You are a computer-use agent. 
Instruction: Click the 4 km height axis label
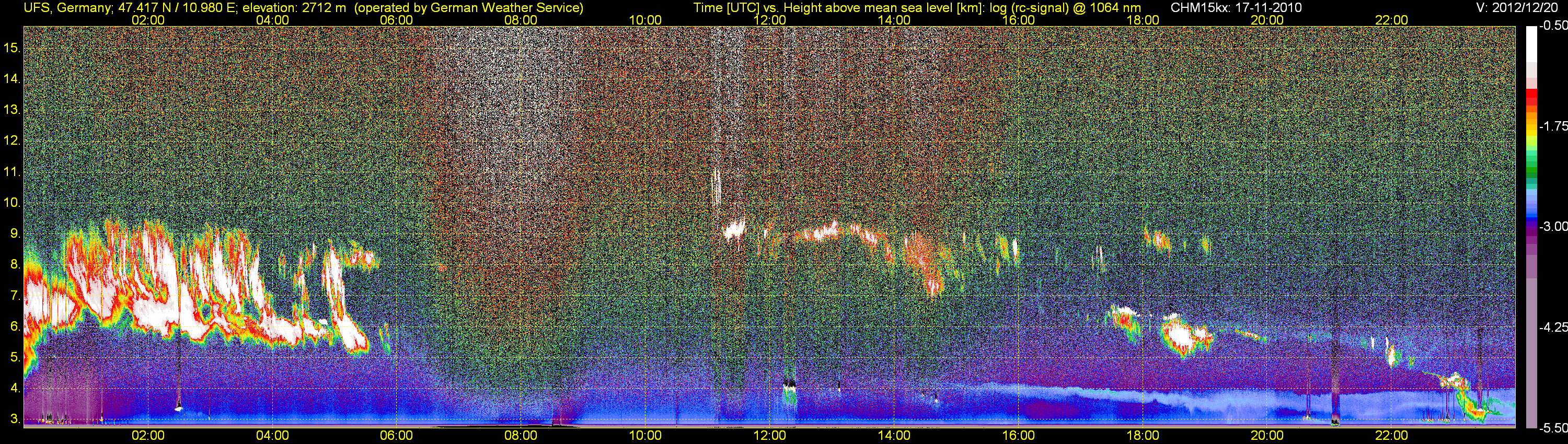(x=15, y=388)
